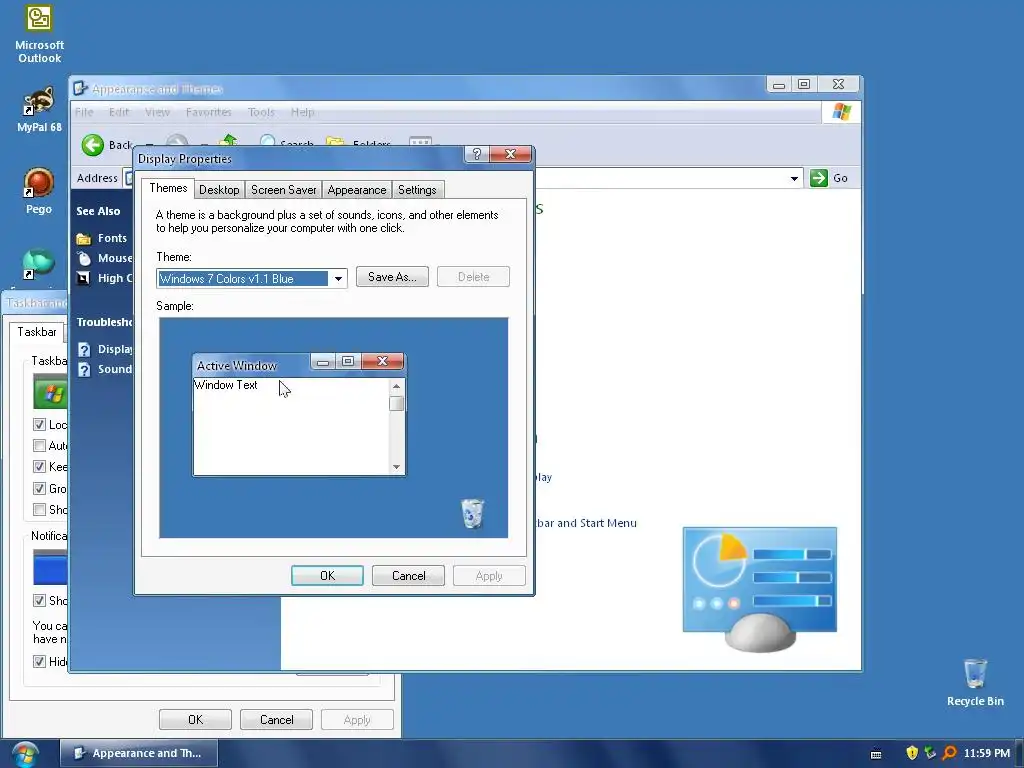
Task: Click the Appearance and Themes taskbar button
Action: 139,753
